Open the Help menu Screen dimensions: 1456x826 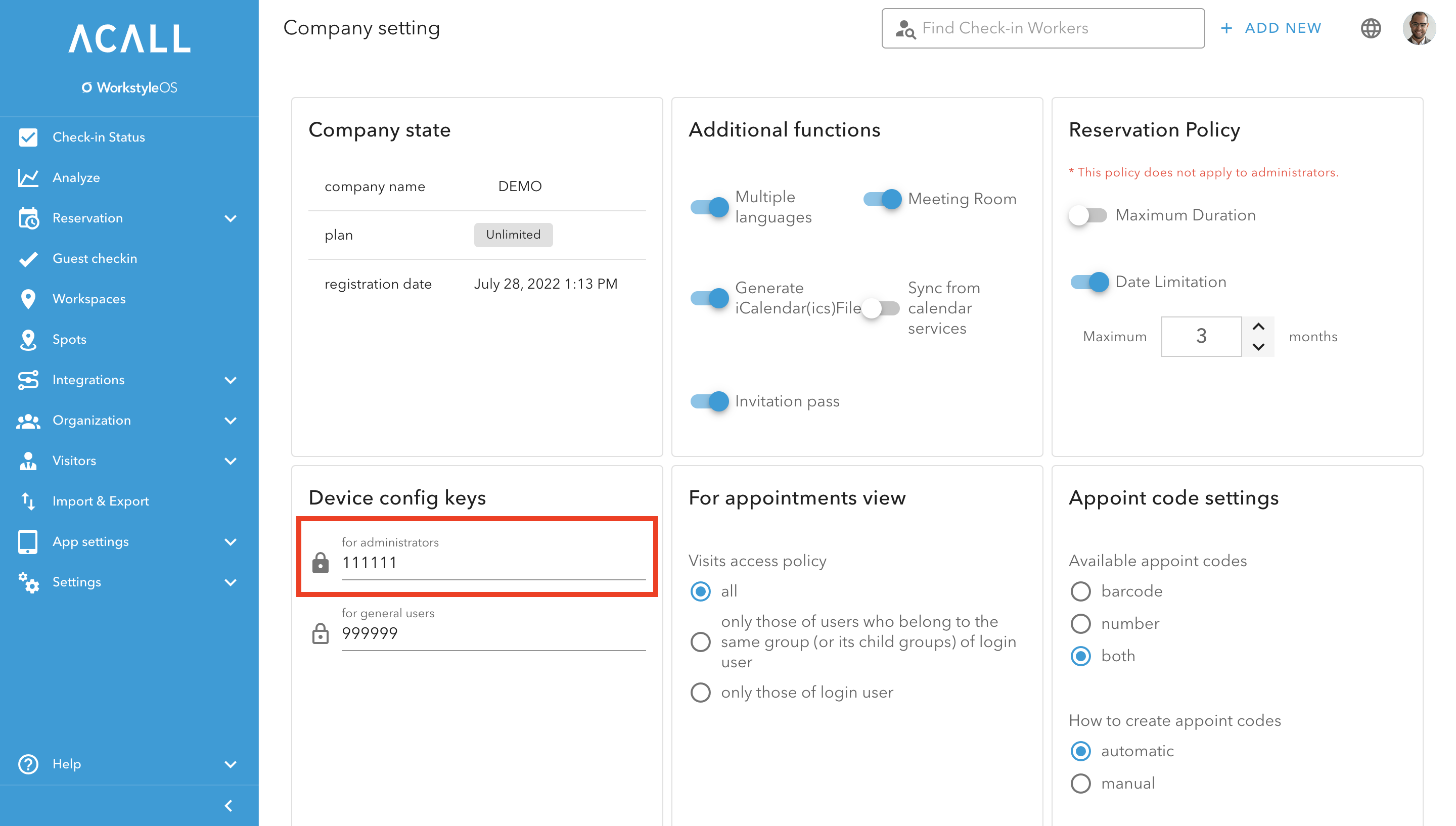(x=66, y=764)
